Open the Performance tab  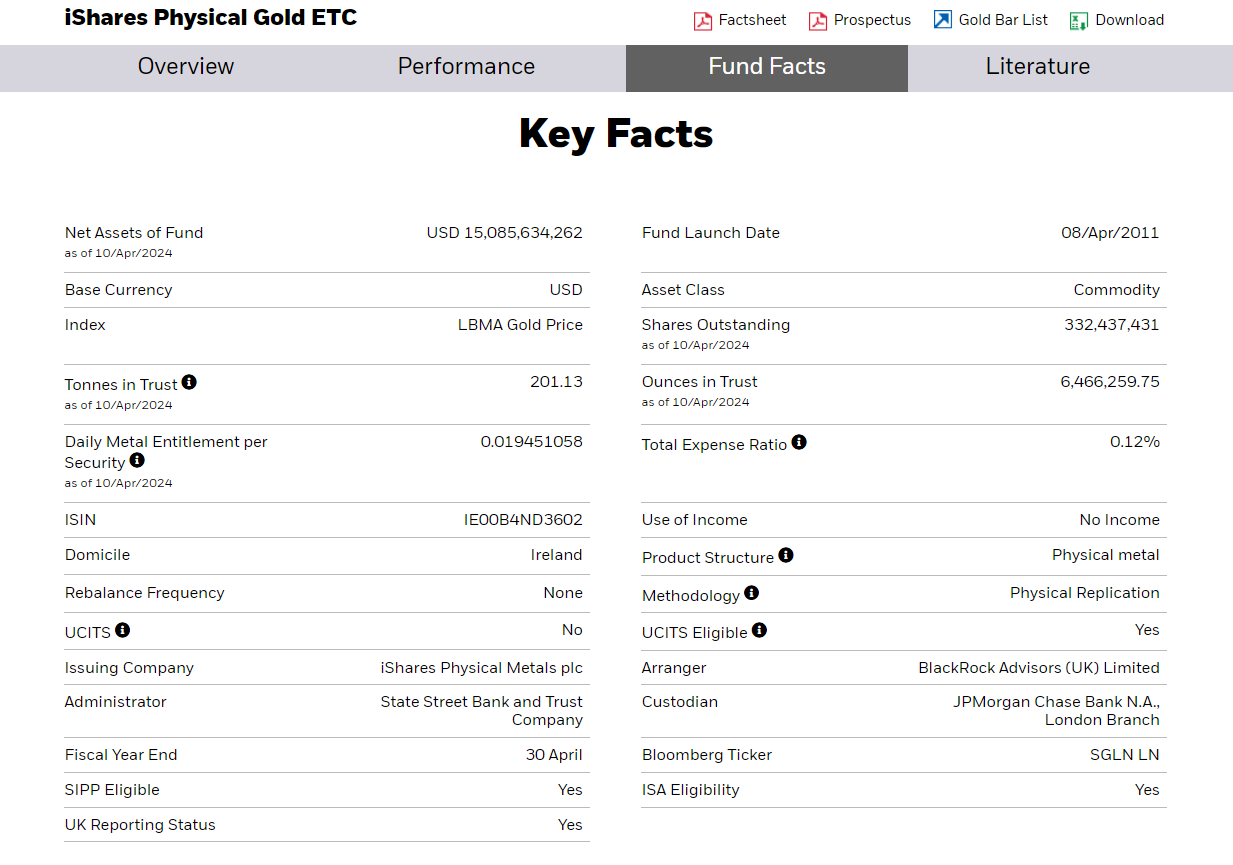466,67
